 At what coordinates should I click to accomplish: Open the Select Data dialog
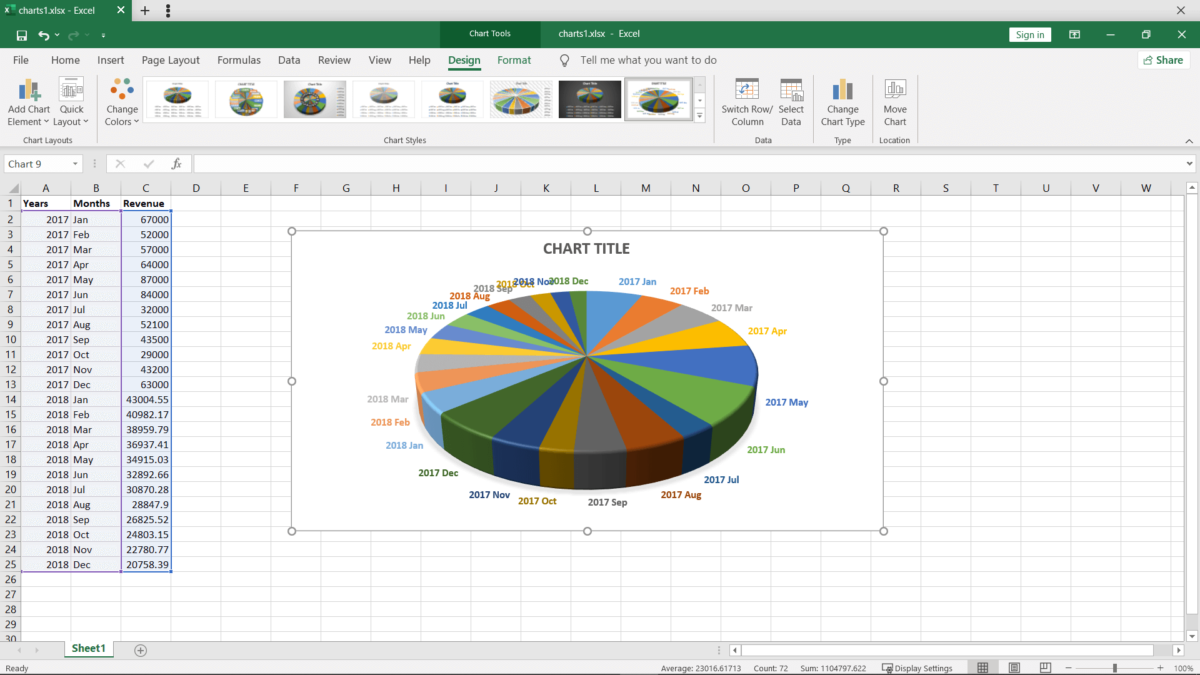point(791,90)
